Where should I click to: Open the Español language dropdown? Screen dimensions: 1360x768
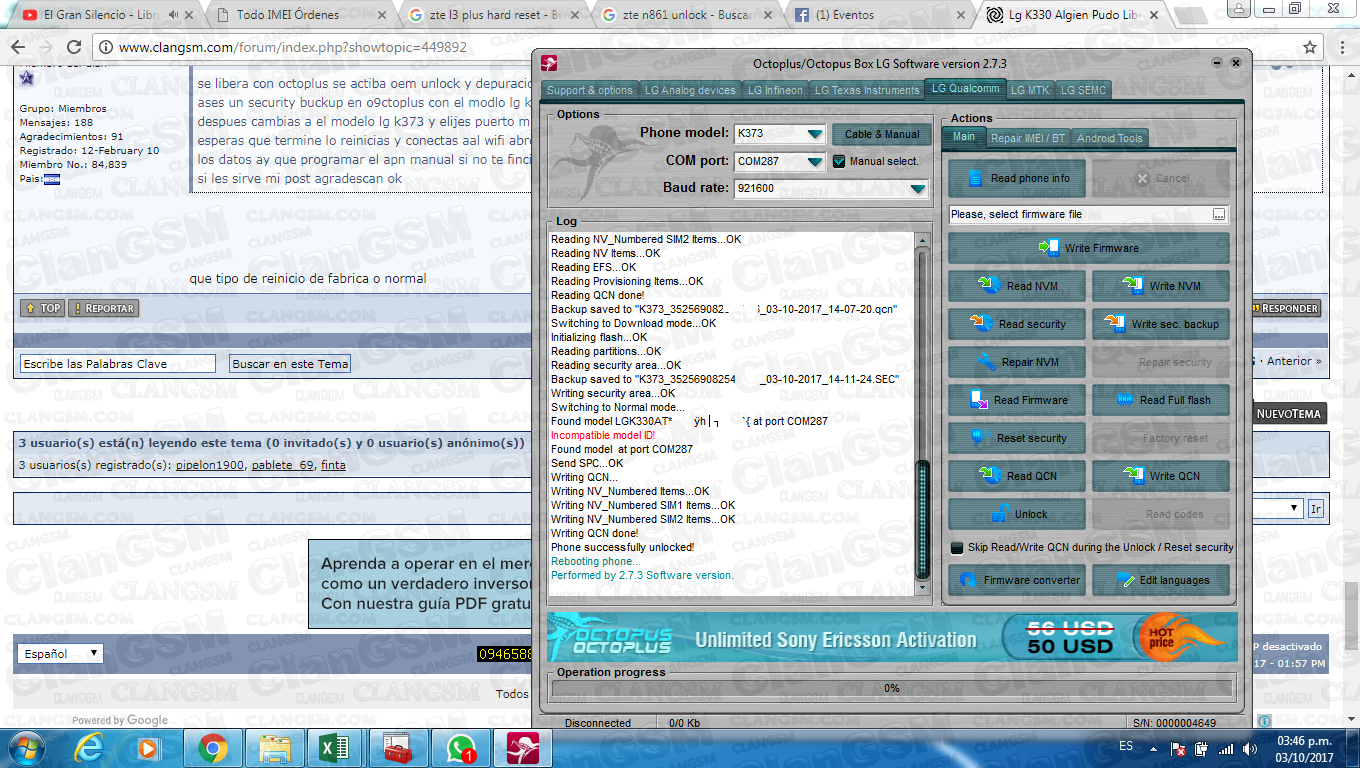tap(60, 653)
